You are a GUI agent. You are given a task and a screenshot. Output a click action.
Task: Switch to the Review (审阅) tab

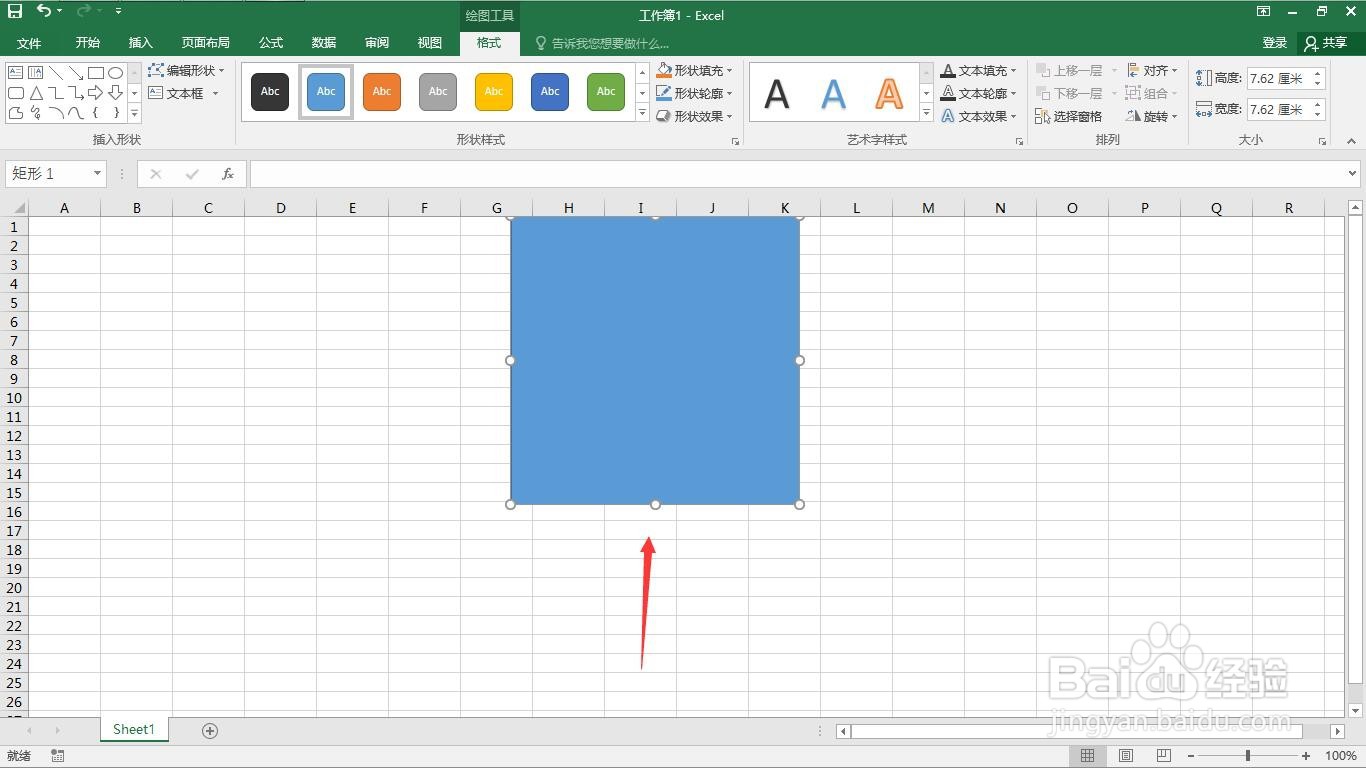(x=377, y=43)
